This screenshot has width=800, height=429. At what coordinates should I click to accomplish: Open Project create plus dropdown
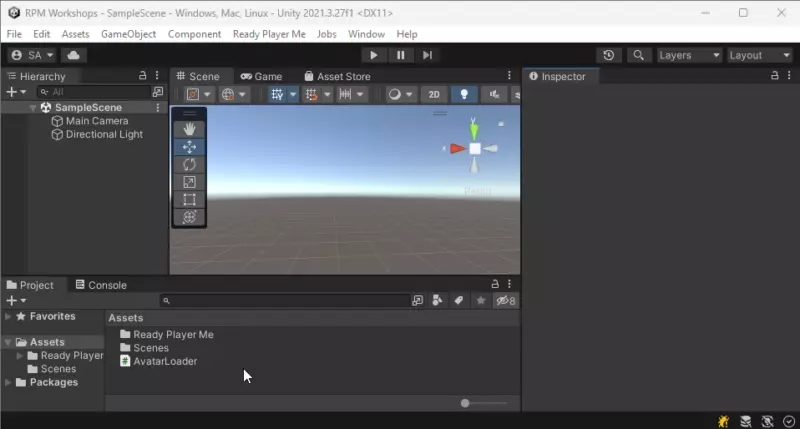[16, 300]
